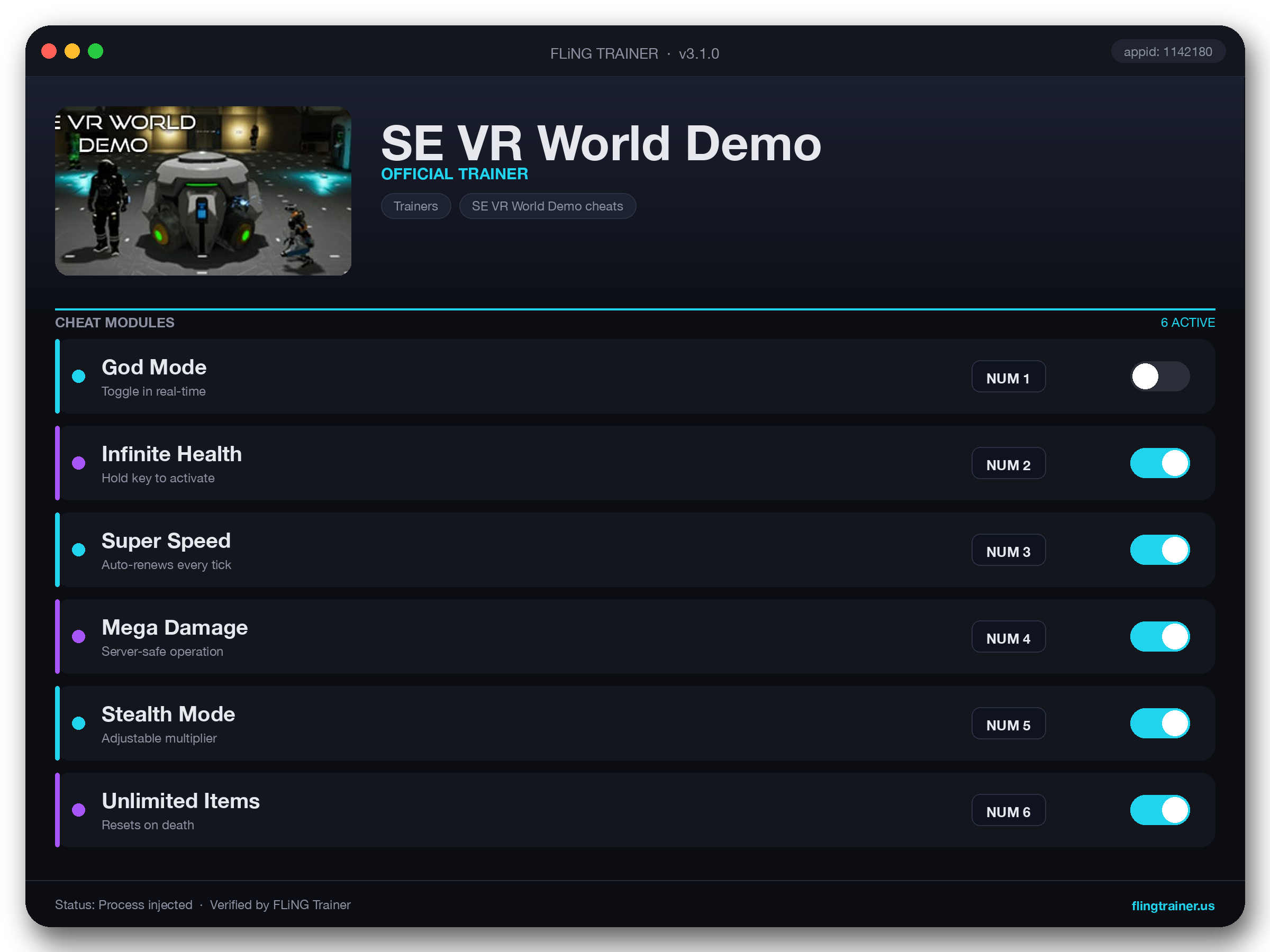Click 'Status: Process injected' text

tap(123, 905)
